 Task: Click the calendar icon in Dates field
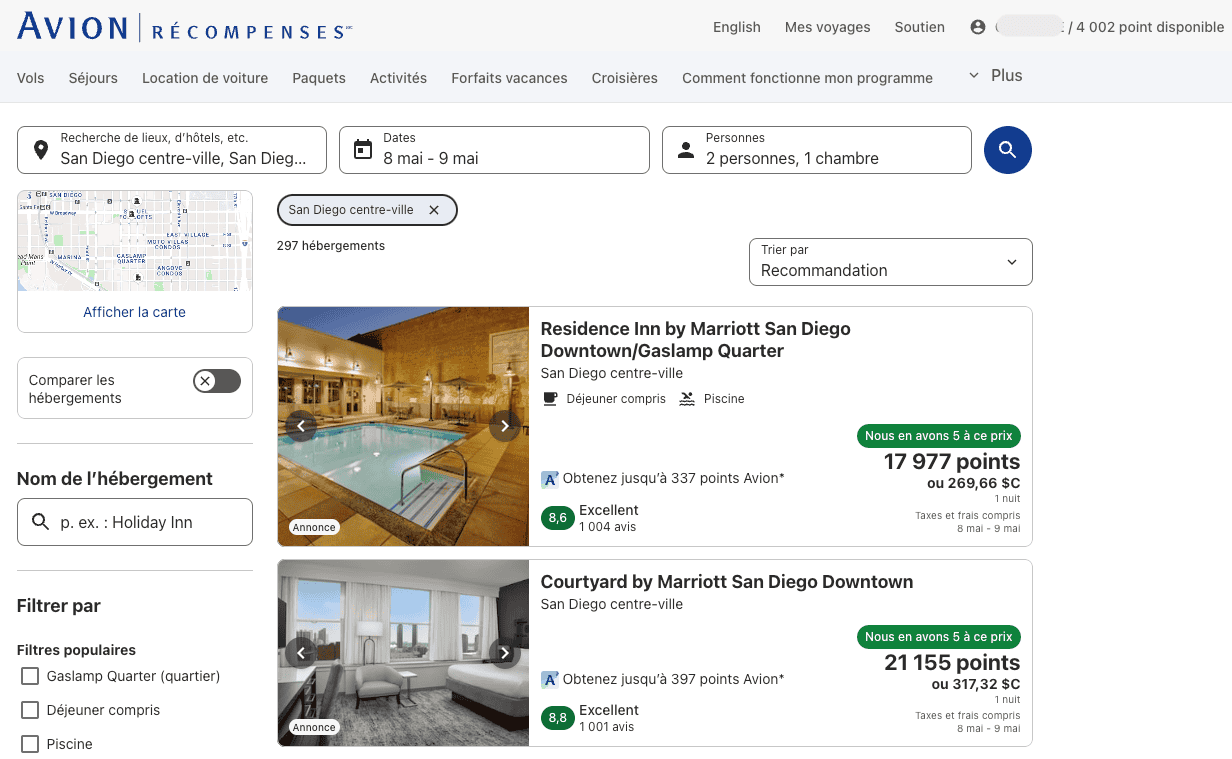point(363,150)
